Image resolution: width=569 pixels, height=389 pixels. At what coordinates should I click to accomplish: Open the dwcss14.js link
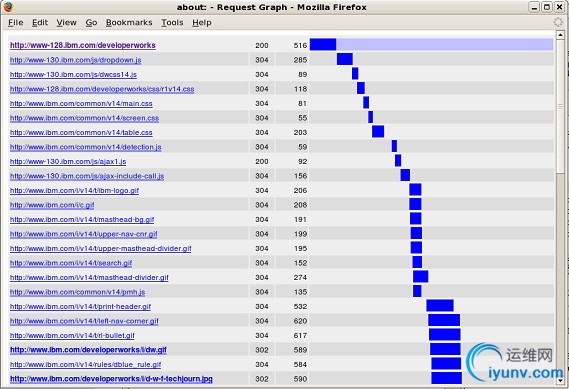pyautogui.click(x=73, y=74)
